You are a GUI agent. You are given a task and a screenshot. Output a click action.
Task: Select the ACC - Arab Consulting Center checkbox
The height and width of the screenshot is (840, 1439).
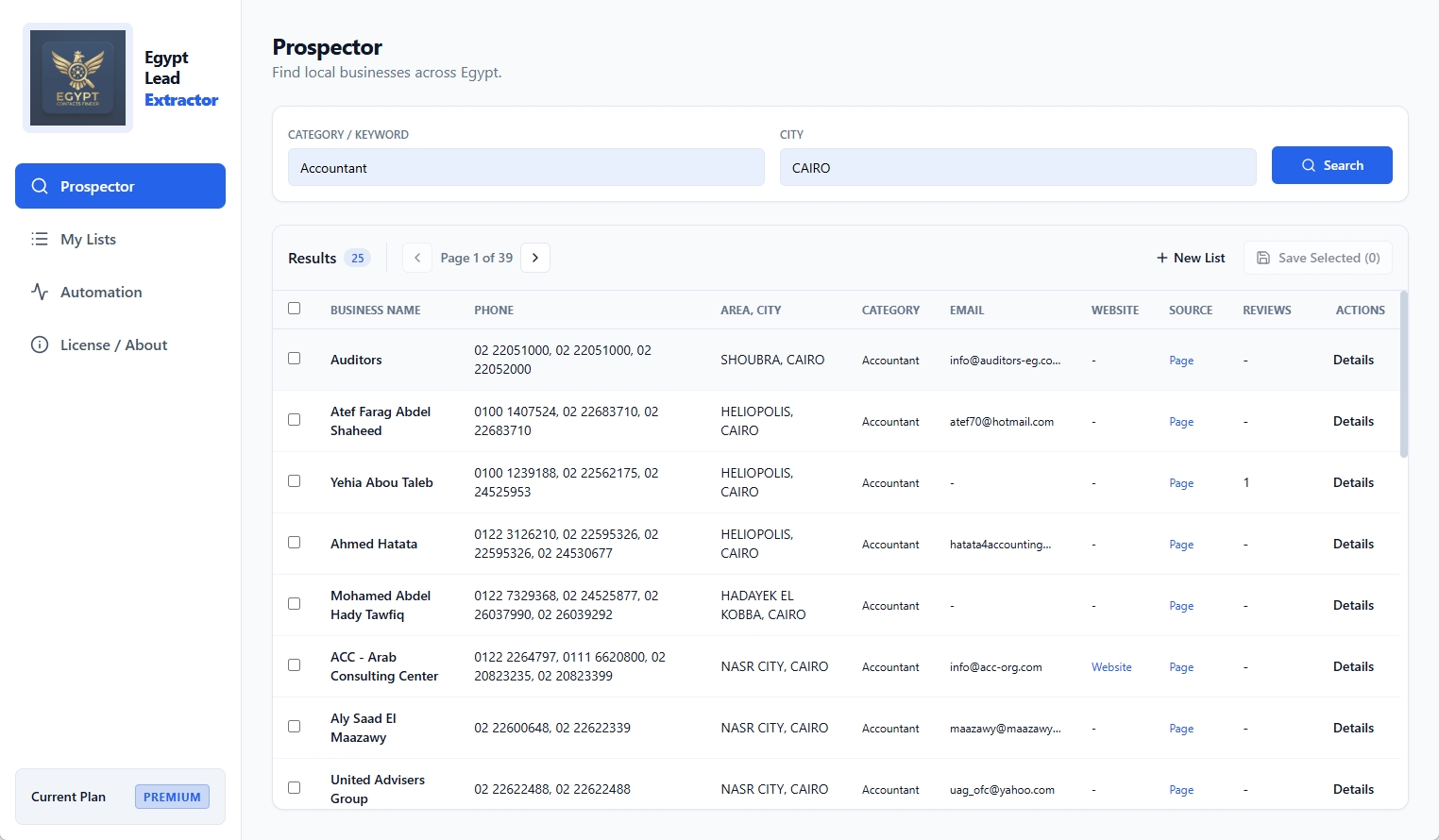[x=294, y=664]
